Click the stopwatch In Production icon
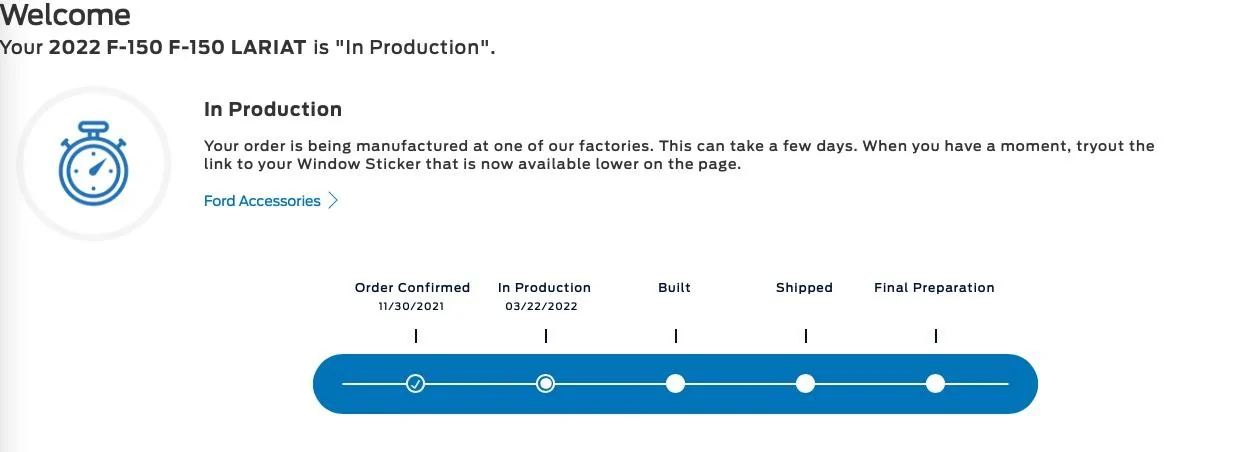The image size is (1253, 452). pos(94,164)
